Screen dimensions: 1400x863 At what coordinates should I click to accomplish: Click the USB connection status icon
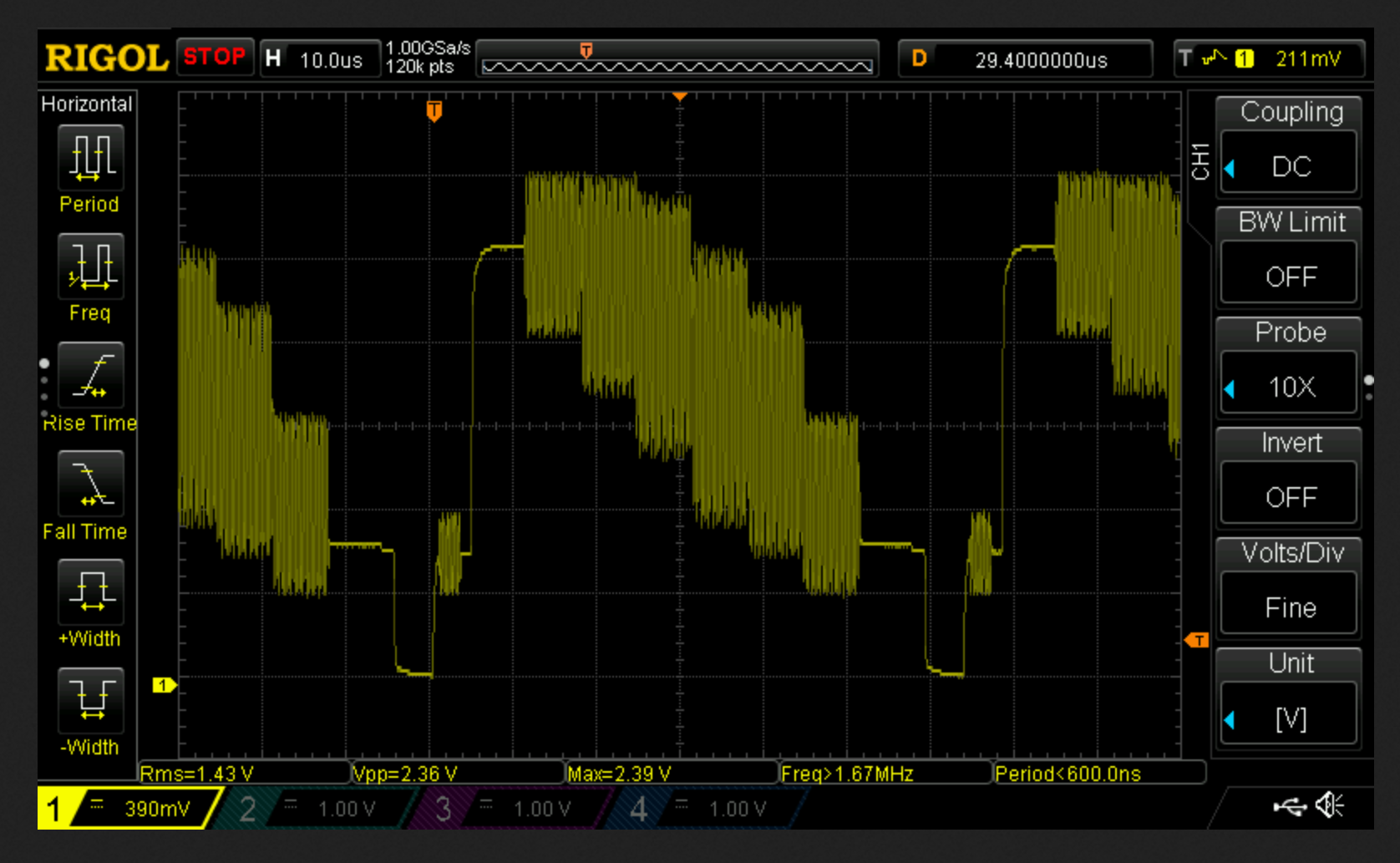click(x=1290, y=806)
